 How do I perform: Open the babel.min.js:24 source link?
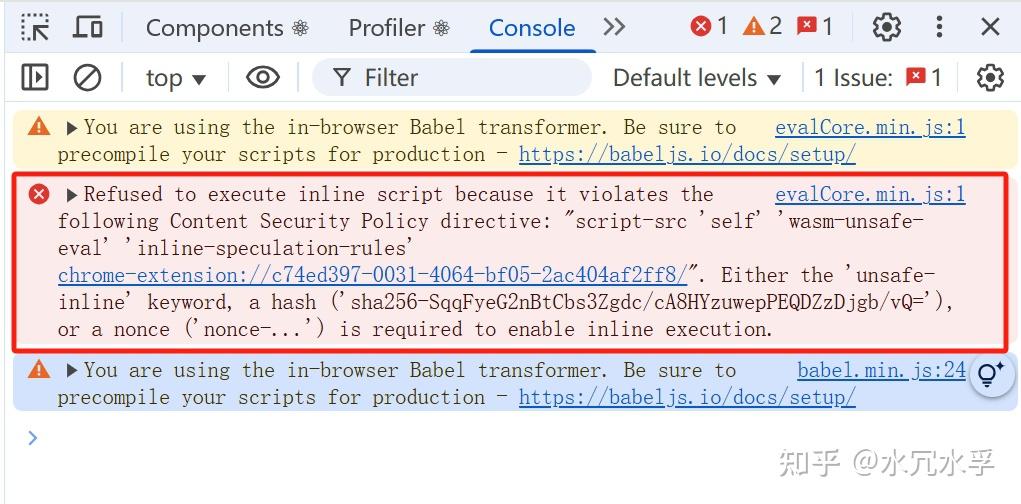point(881,371)
